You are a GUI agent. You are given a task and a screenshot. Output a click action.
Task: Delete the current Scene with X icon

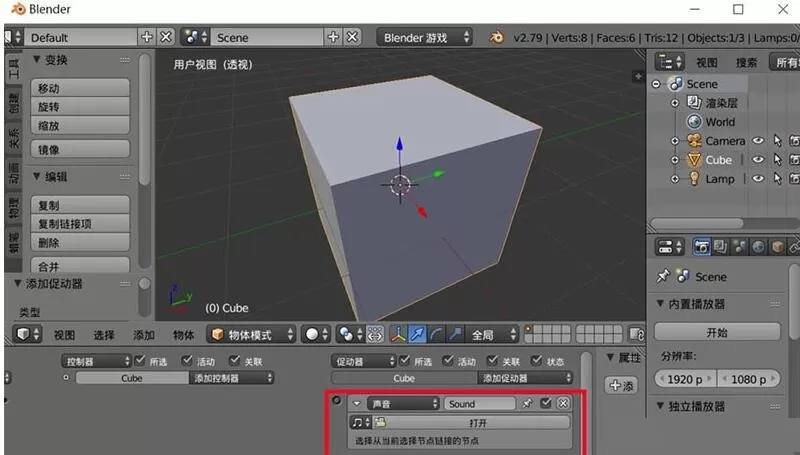[x=353, y=37]
